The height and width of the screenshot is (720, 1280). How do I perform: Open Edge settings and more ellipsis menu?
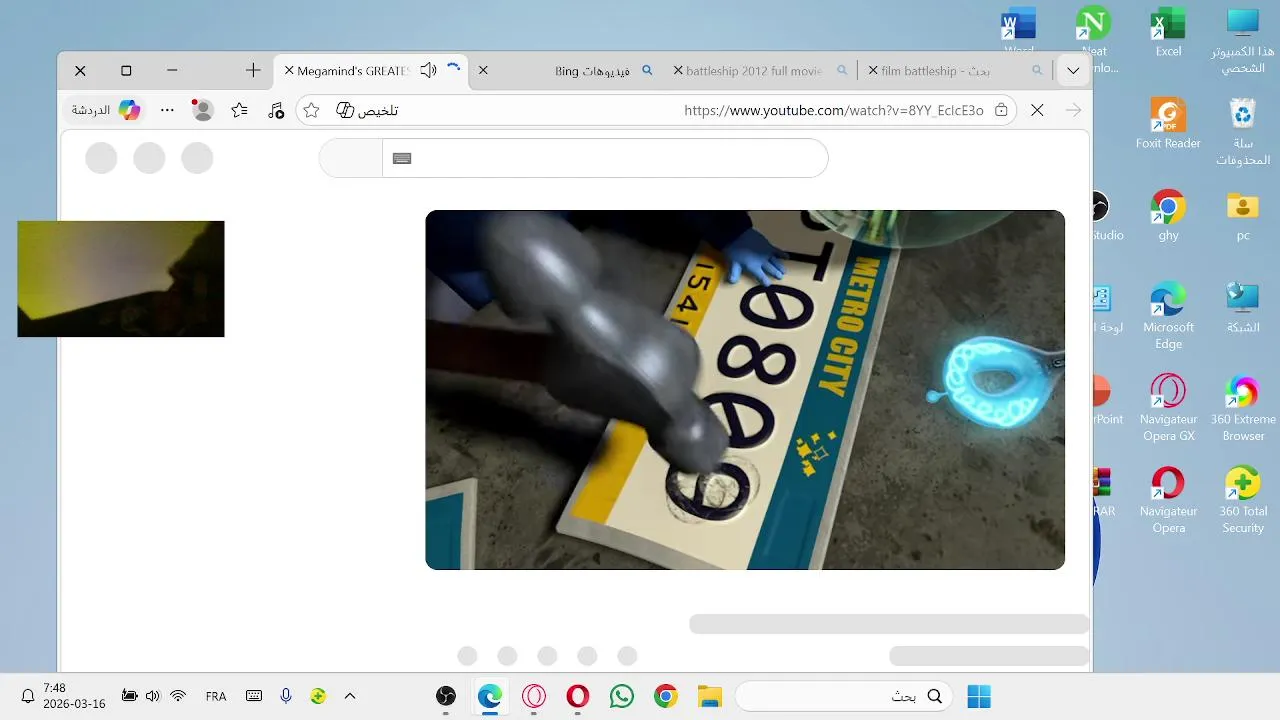(x=167, y=110)
